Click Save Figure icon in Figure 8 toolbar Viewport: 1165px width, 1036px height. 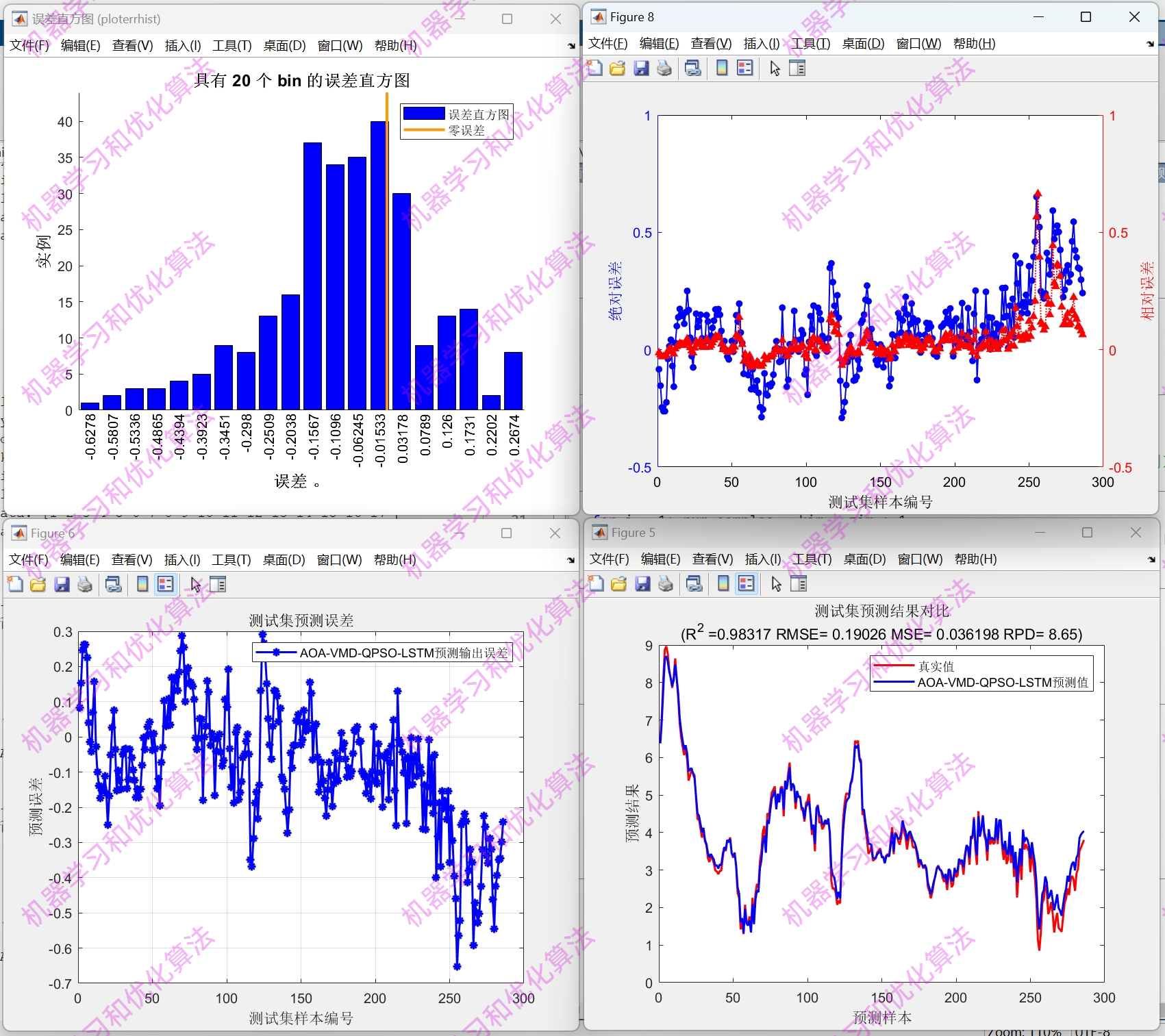click(641, 68)
